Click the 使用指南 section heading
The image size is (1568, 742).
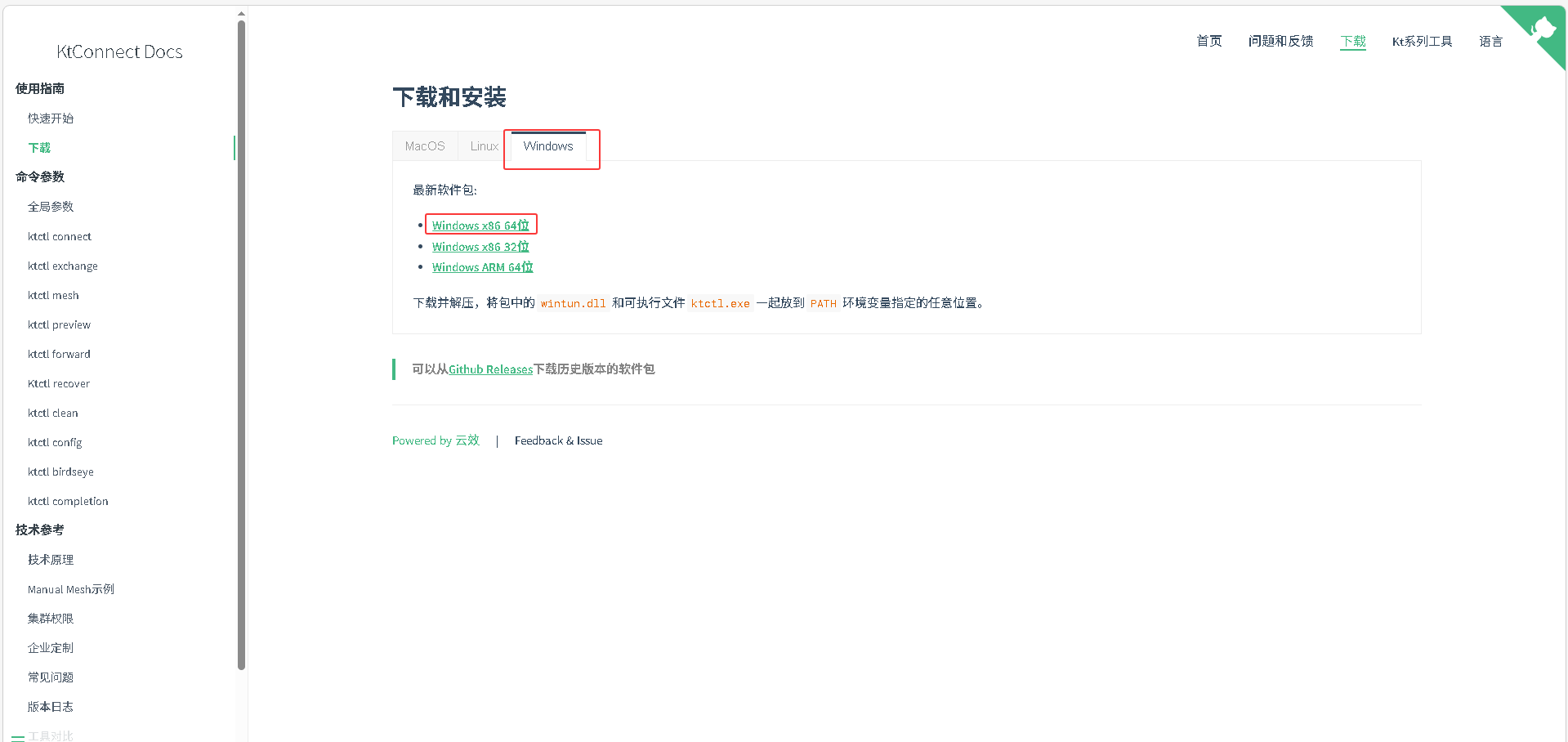[x=40, y=88]
